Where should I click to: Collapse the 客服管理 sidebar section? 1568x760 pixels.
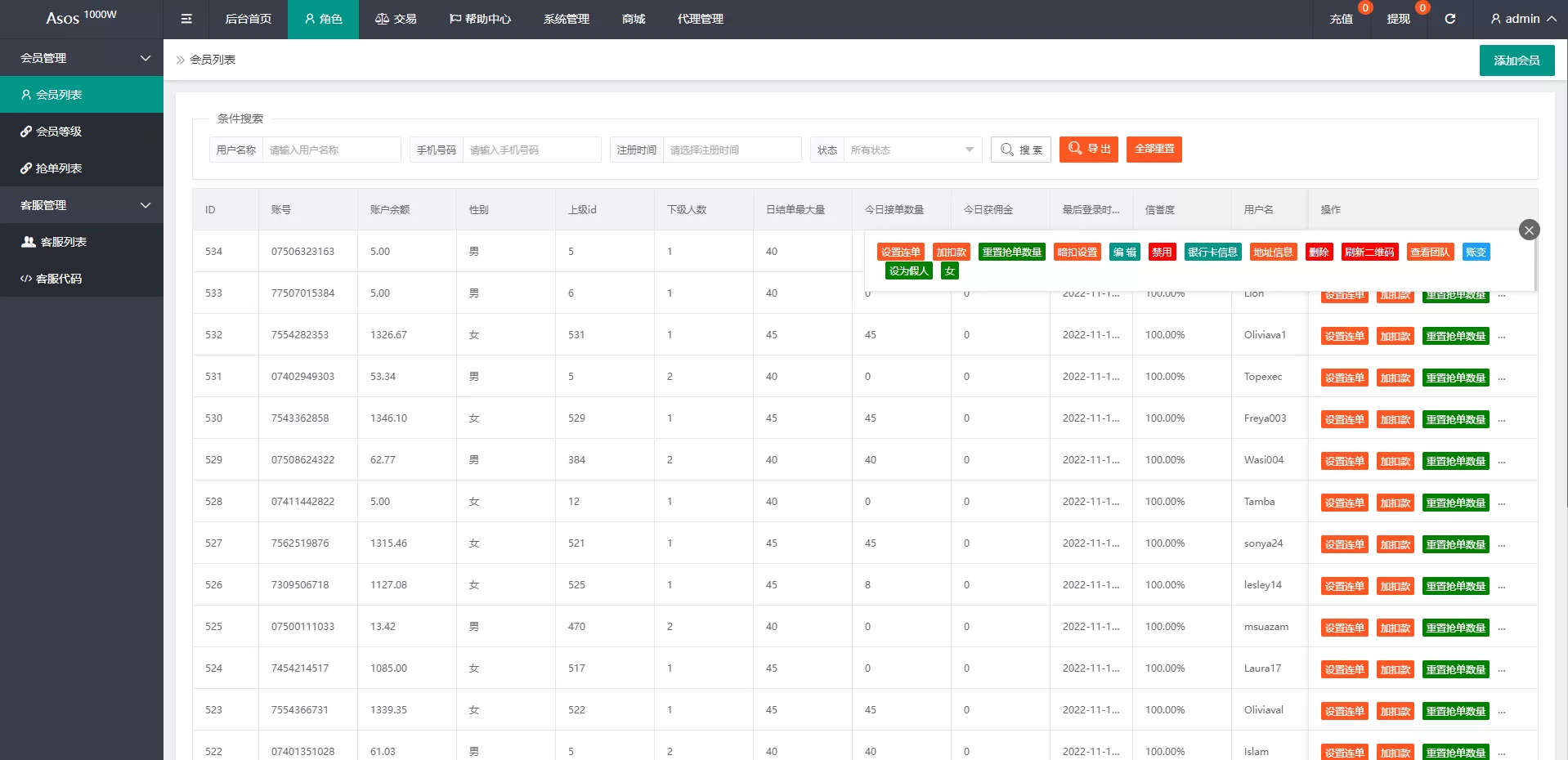[82, 205]
